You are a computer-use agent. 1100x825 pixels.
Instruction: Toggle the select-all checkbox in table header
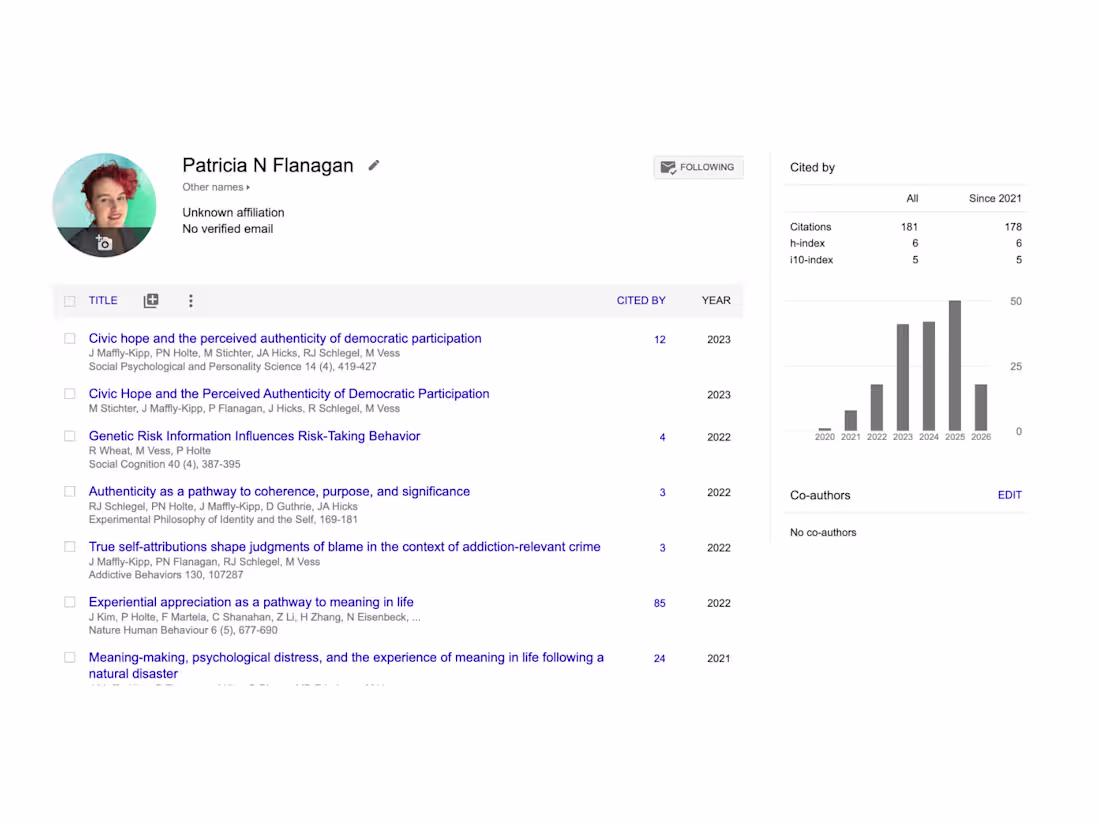coord(70,301)
